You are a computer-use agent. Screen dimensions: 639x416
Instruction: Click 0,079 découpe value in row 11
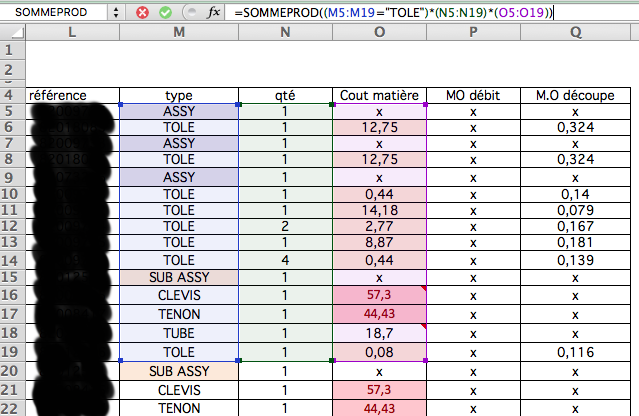coord(575,210)
